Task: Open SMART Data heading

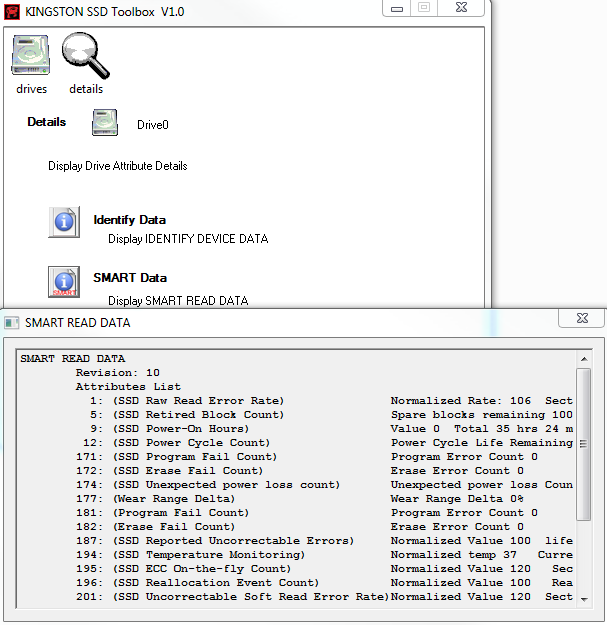Action: (x=130, y=277)
